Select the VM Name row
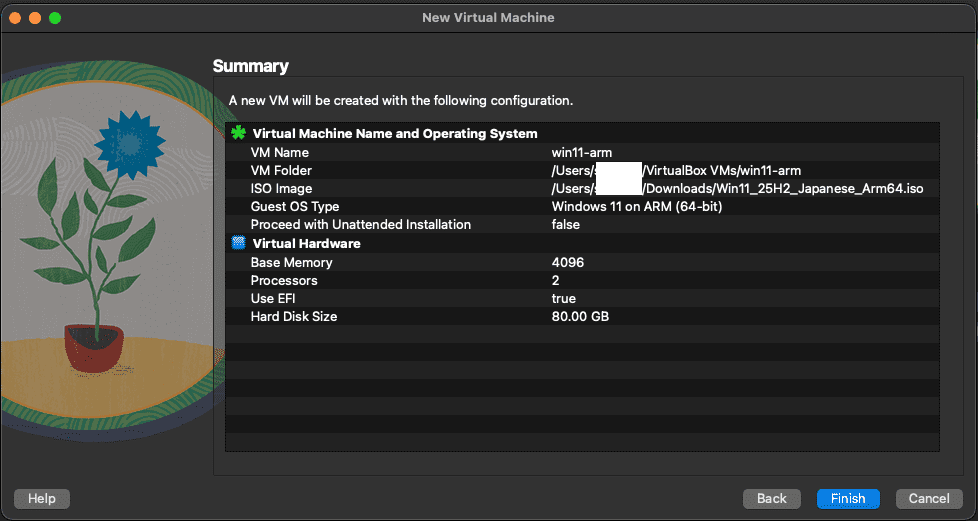Screen dimensions: 978x521 [279, 152]
